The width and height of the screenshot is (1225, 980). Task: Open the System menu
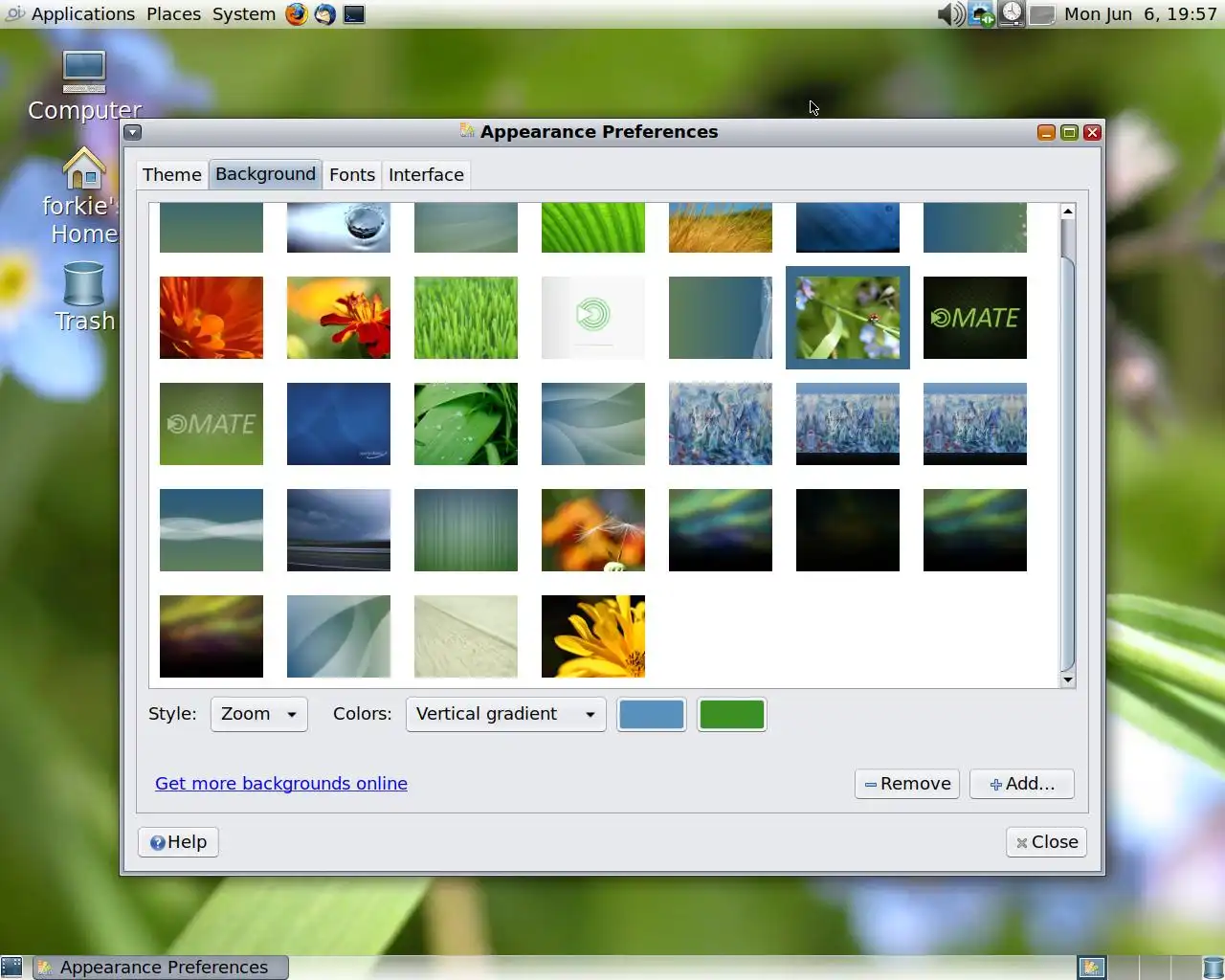point(243,14)
